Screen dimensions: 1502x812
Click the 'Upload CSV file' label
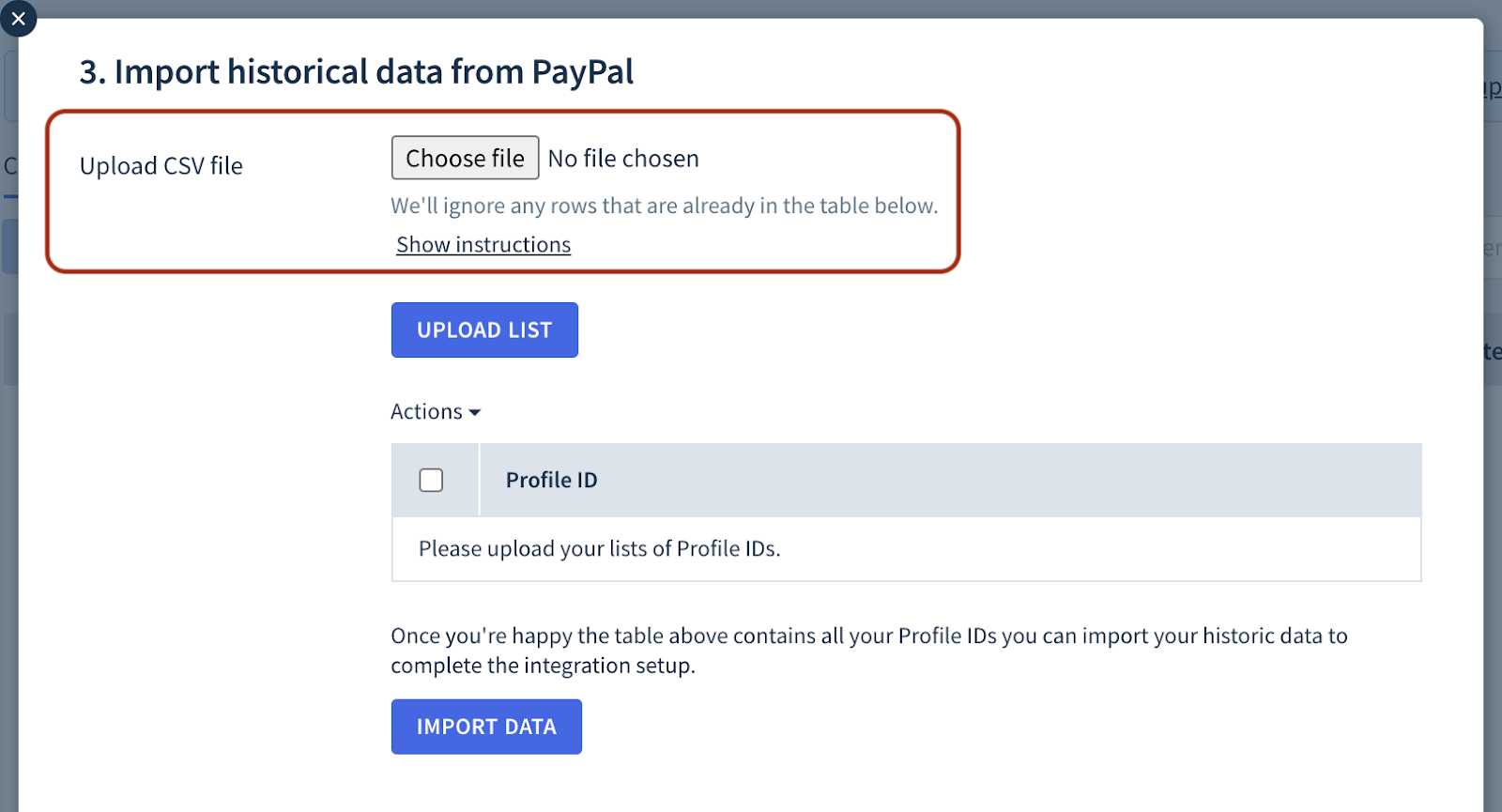coord(161,165)
